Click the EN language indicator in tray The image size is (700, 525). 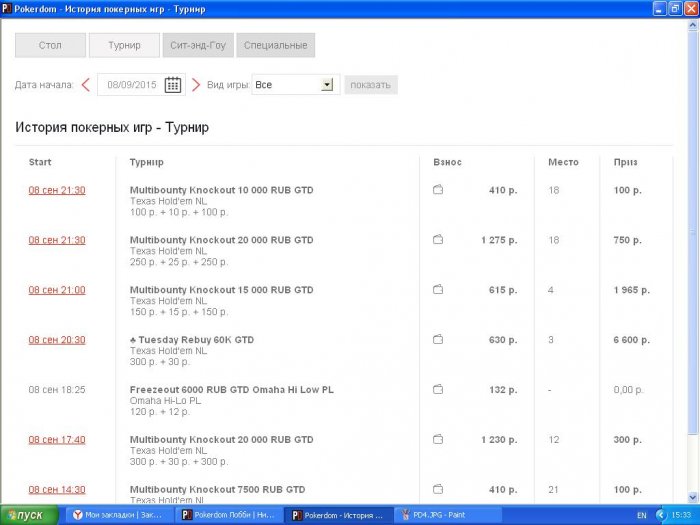coord(642,515)
